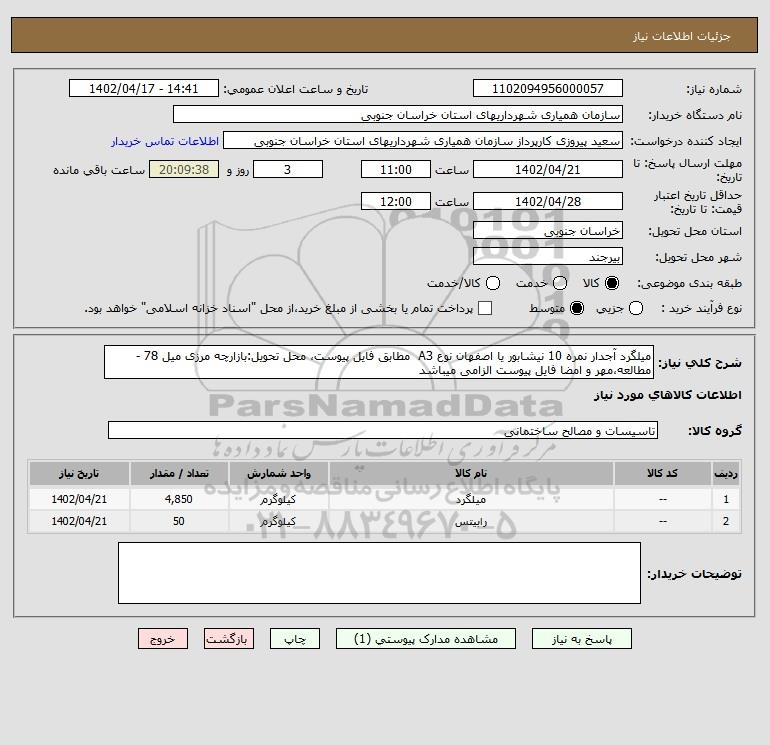770x745 pixels.
Task: Click row number 2 cell
Action: 726,522
